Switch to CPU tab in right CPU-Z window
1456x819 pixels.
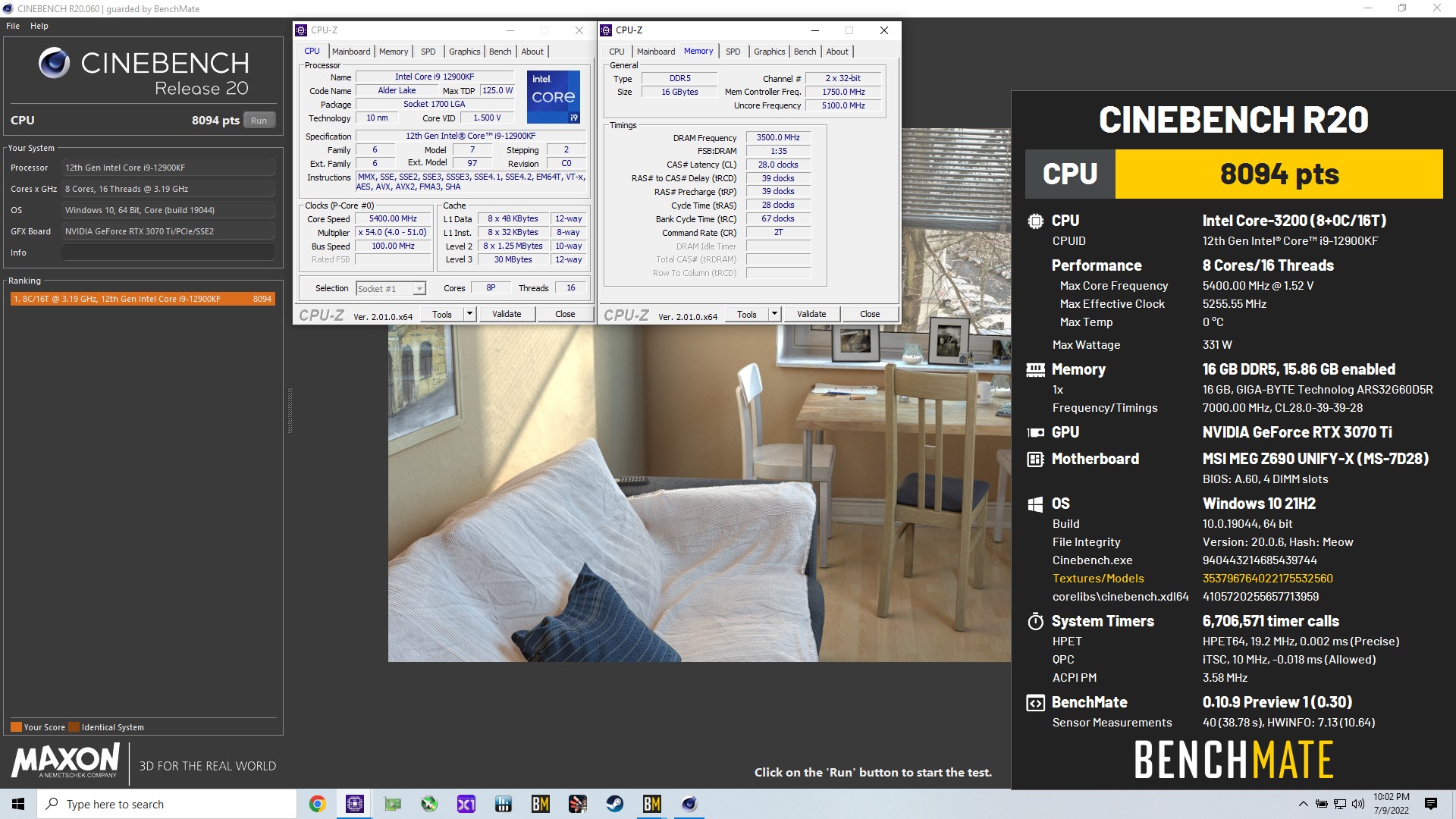pyautogui.click(x=617, y=52)
